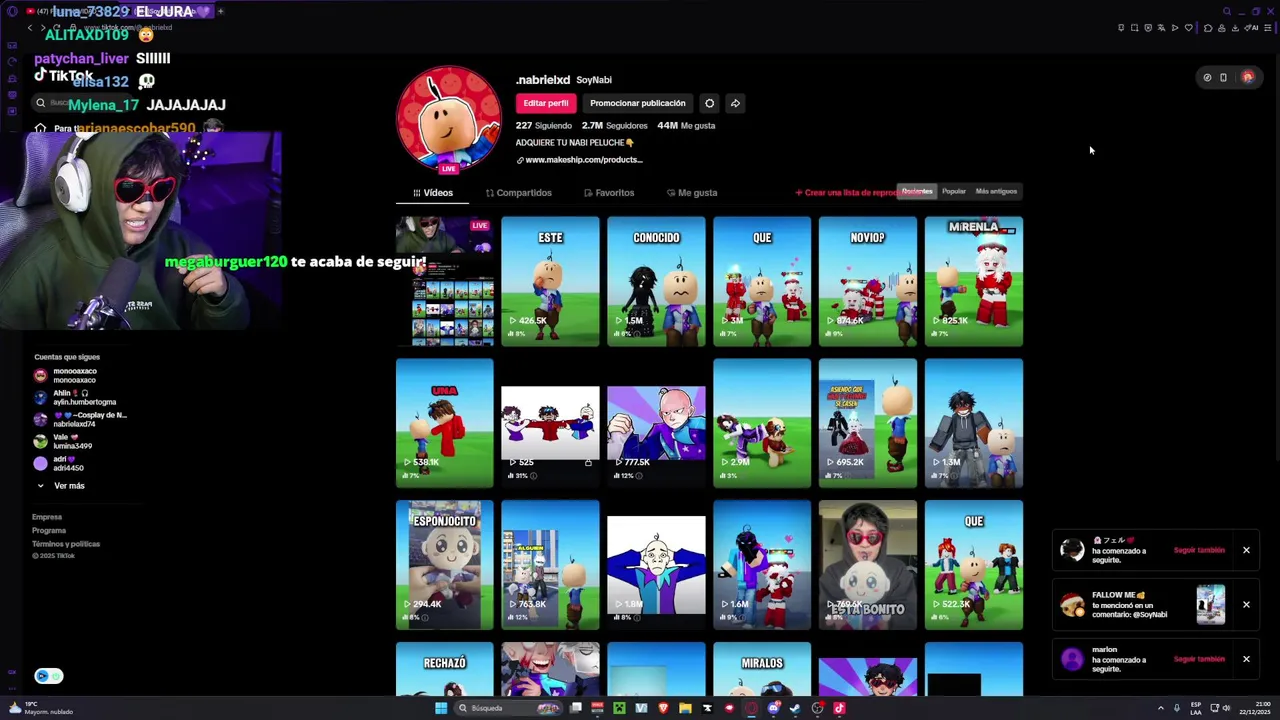This screenshot has width=1280, height=720.
Task: Open the LIVE stream thumbnail in grid
Action: tap(445, 281)
